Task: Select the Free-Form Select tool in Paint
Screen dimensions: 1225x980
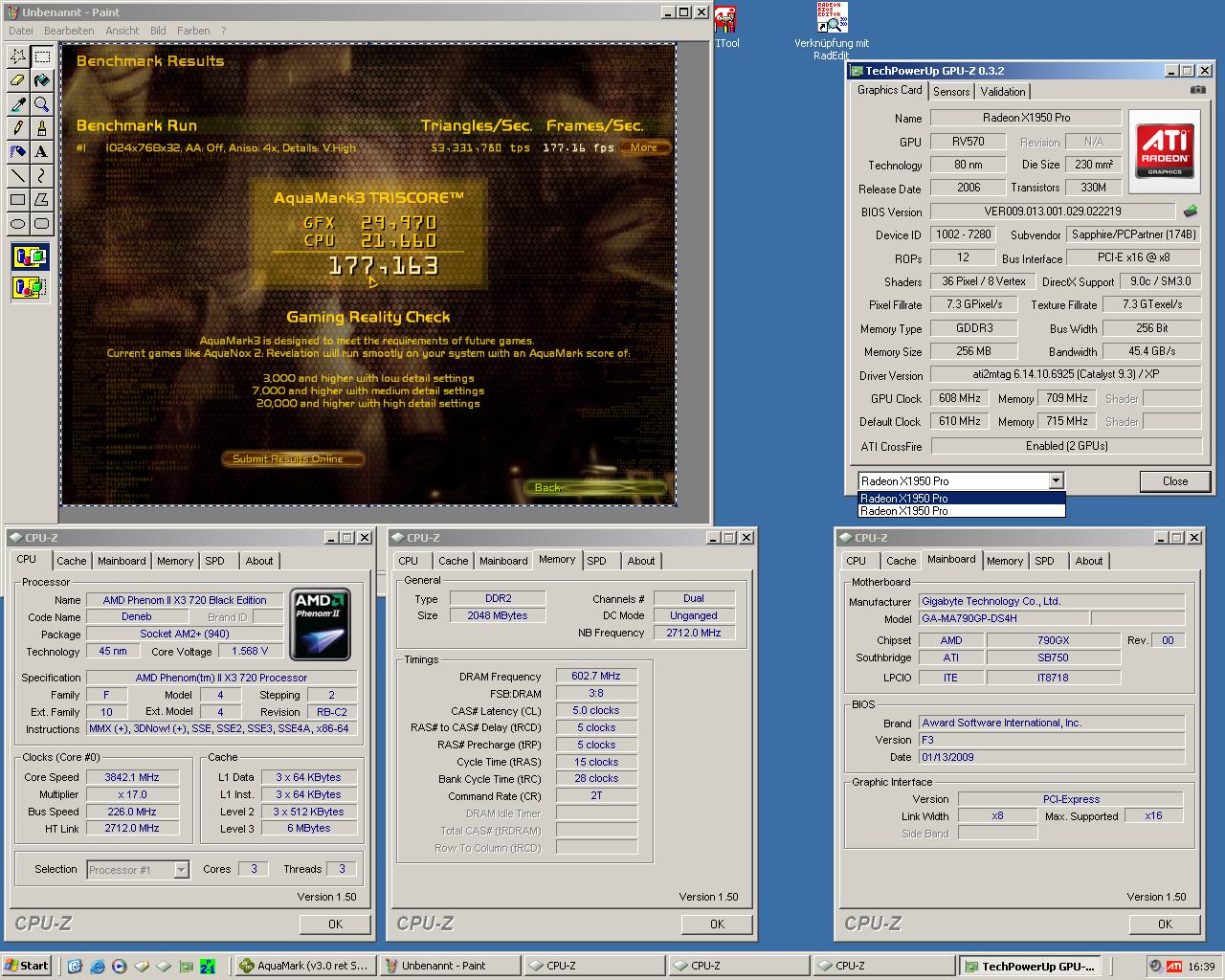Action: pos(18,57)
